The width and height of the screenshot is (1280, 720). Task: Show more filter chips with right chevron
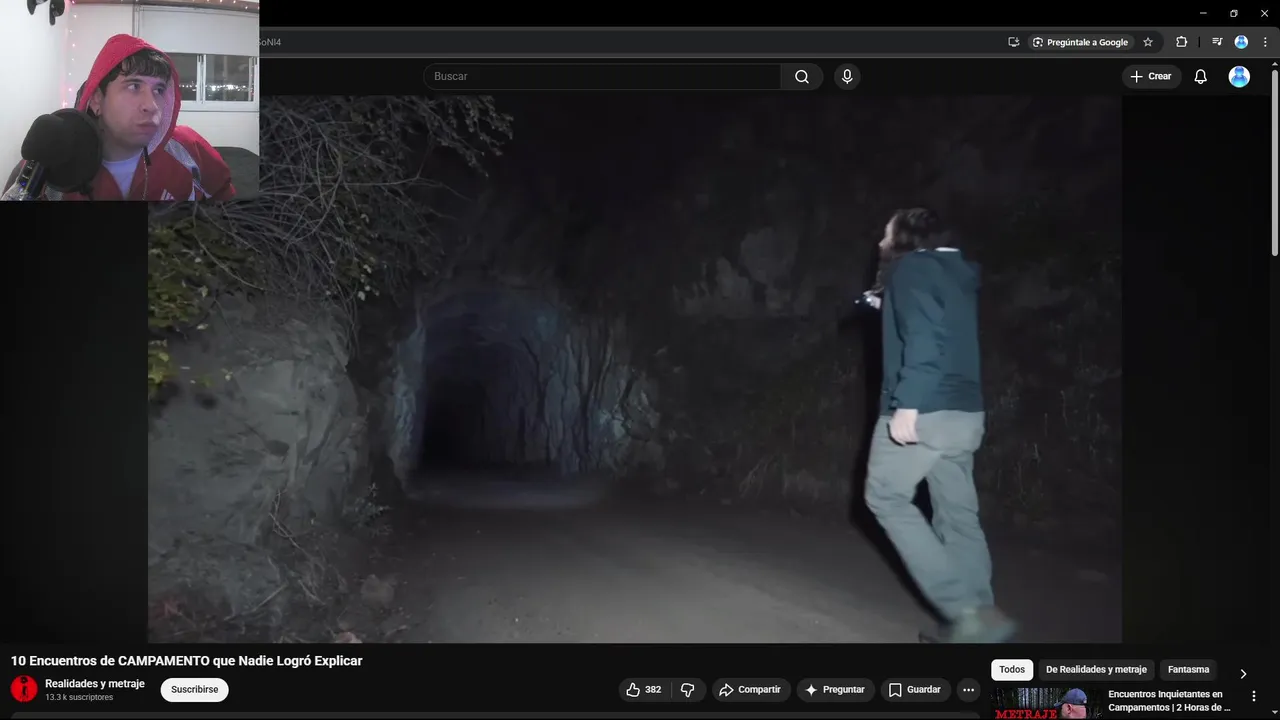1243,673
